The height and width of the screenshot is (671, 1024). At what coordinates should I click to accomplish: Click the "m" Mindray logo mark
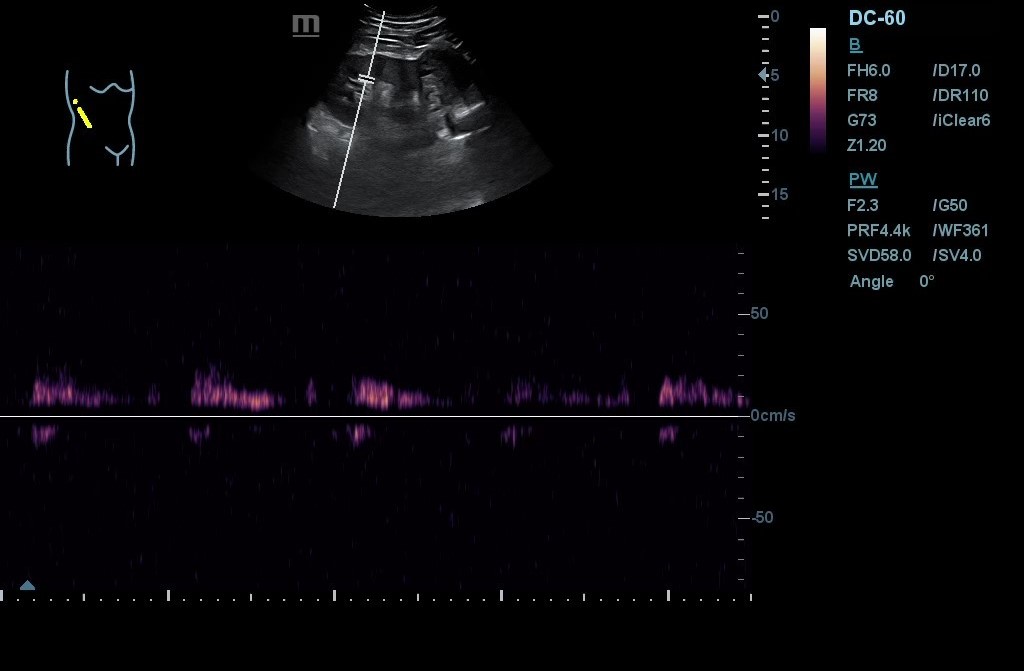[x=306, y=25]
